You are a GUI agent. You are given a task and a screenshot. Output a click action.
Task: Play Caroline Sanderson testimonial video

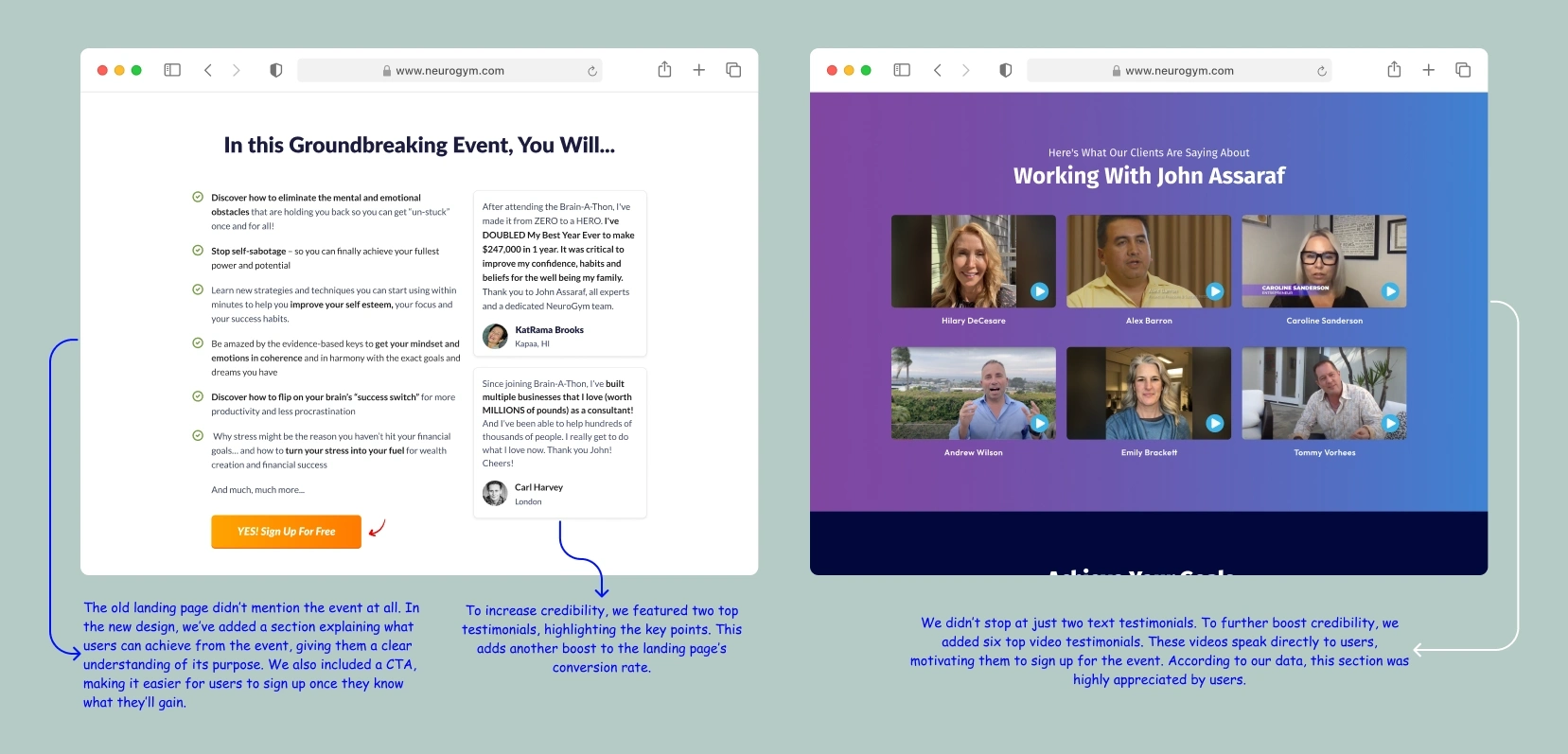[1390, 291]
